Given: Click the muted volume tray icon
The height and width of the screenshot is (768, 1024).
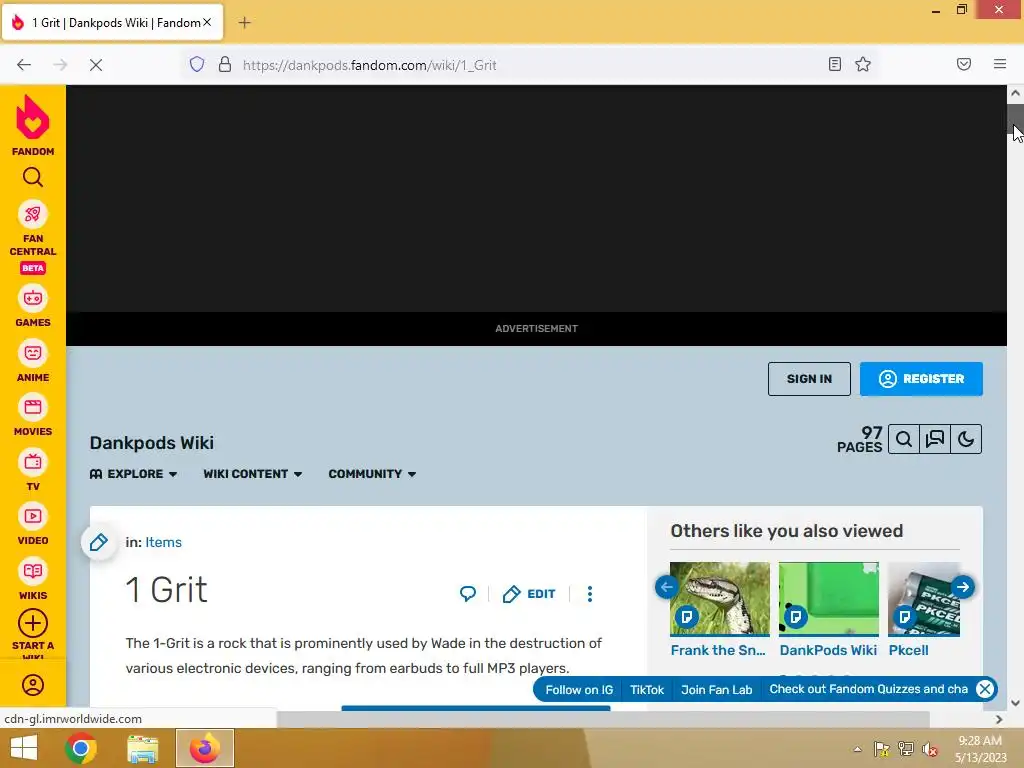Looking at the screenshot, I should pyautogui.click(x=930, y=749).
